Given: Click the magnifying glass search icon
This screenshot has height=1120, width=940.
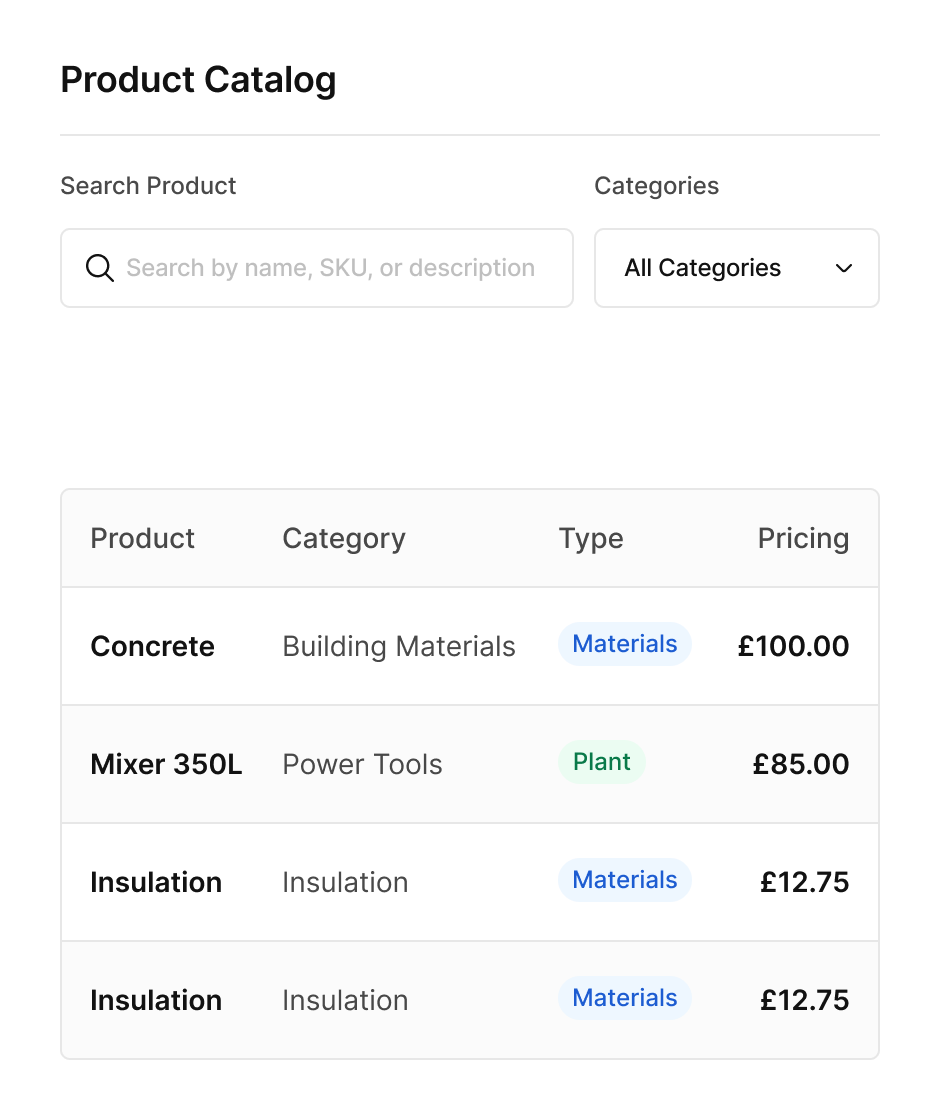Looking at the screenshot, I should coord(99,268).
